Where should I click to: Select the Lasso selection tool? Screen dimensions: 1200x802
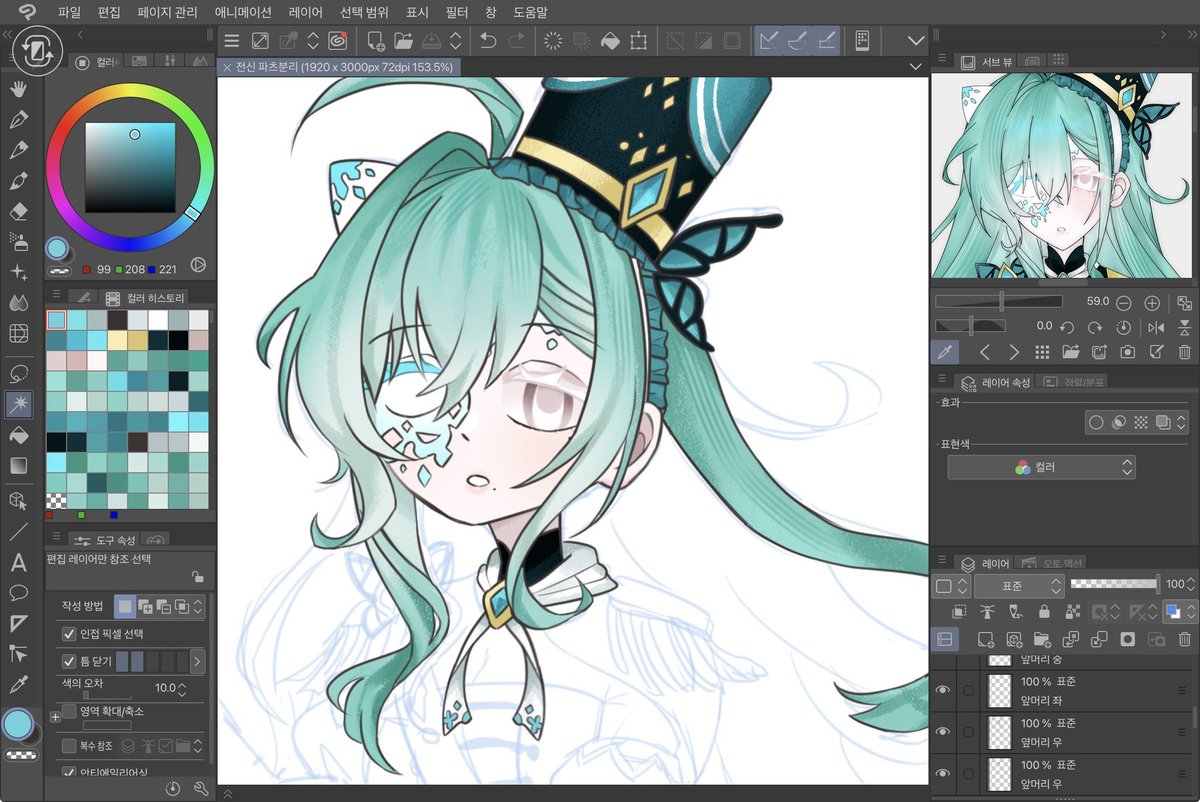coord(18,374)
